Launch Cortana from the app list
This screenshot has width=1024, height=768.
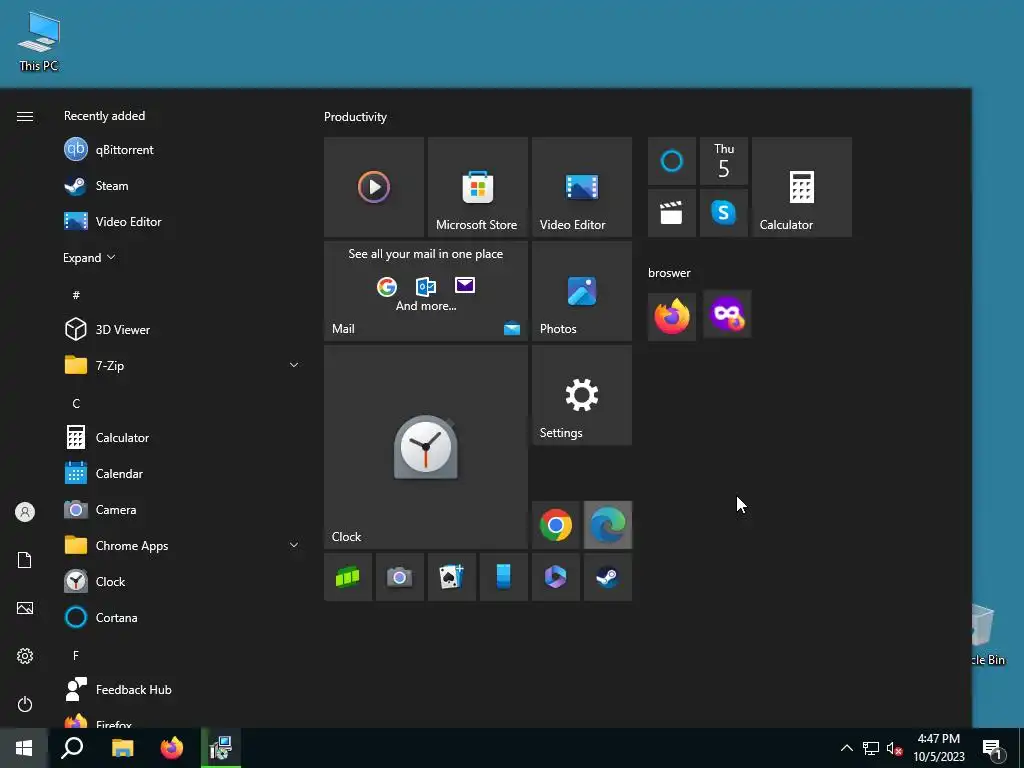click(180, 617)
